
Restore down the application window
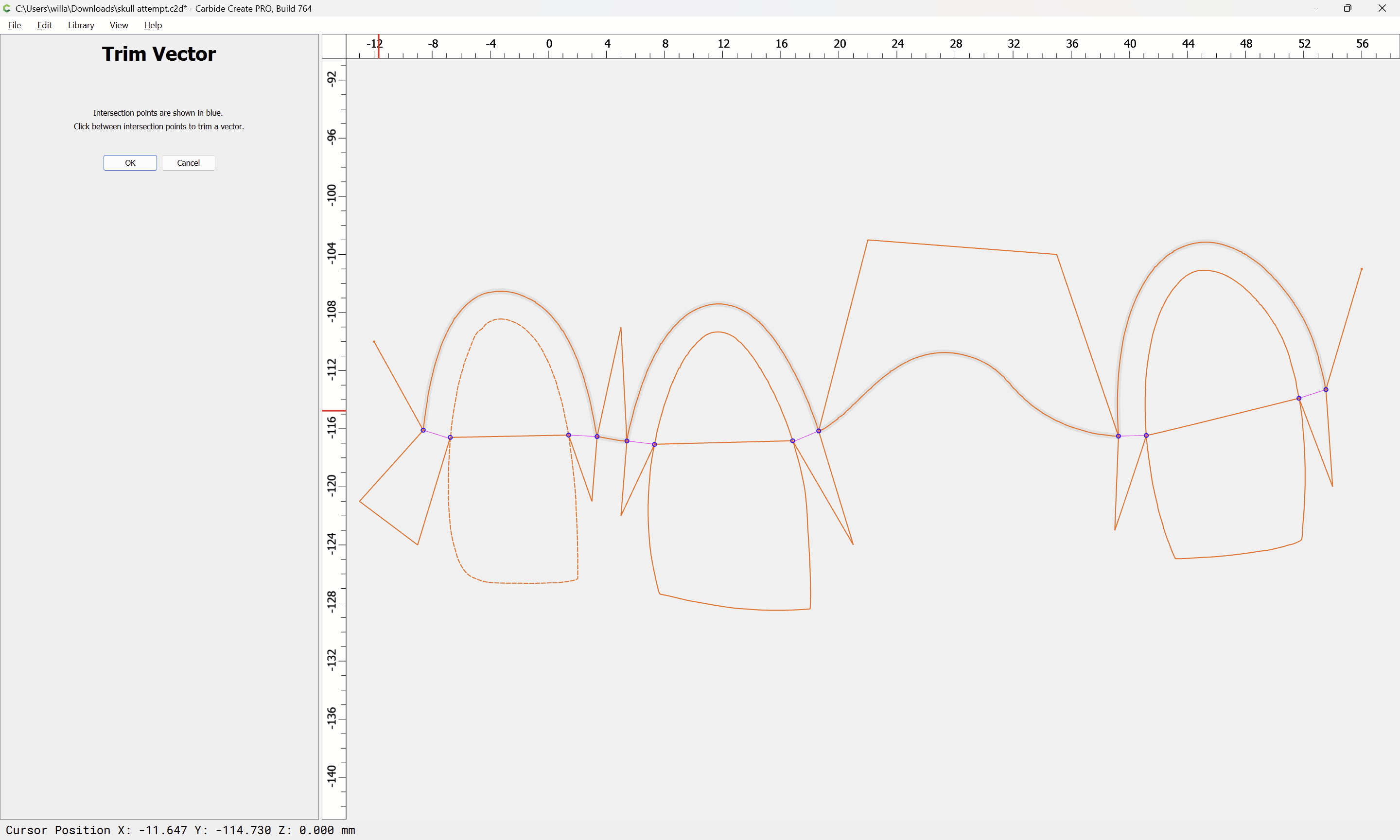pos(1347,8)
